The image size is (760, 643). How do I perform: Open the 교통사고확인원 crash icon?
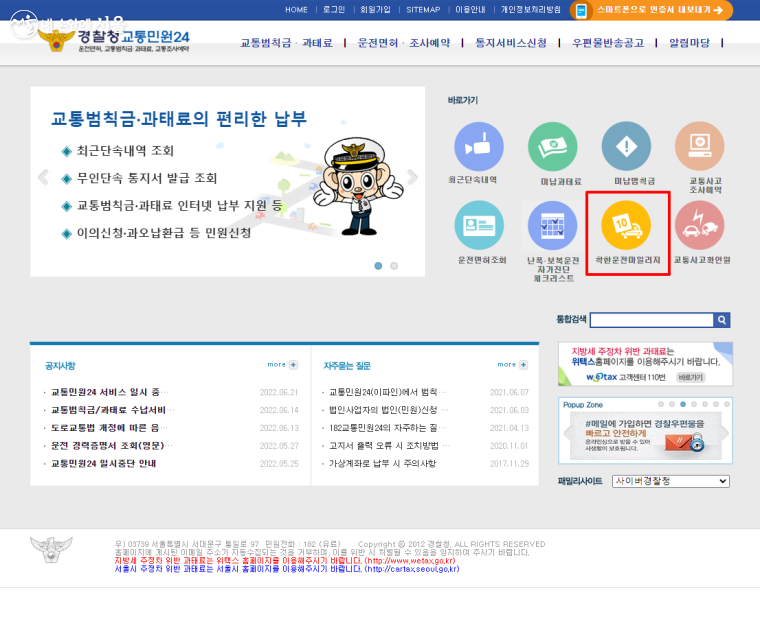pos(699,225)
